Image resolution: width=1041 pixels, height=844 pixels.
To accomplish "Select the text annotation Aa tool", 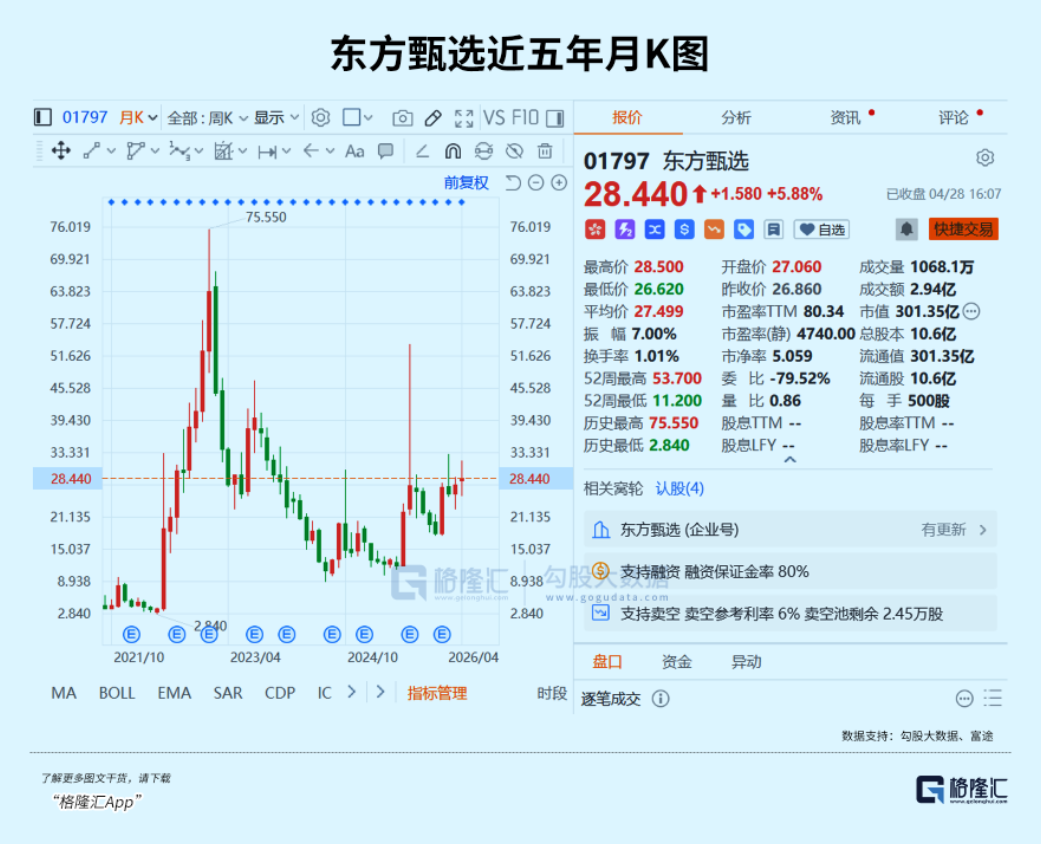I will [x=354, y=151].
